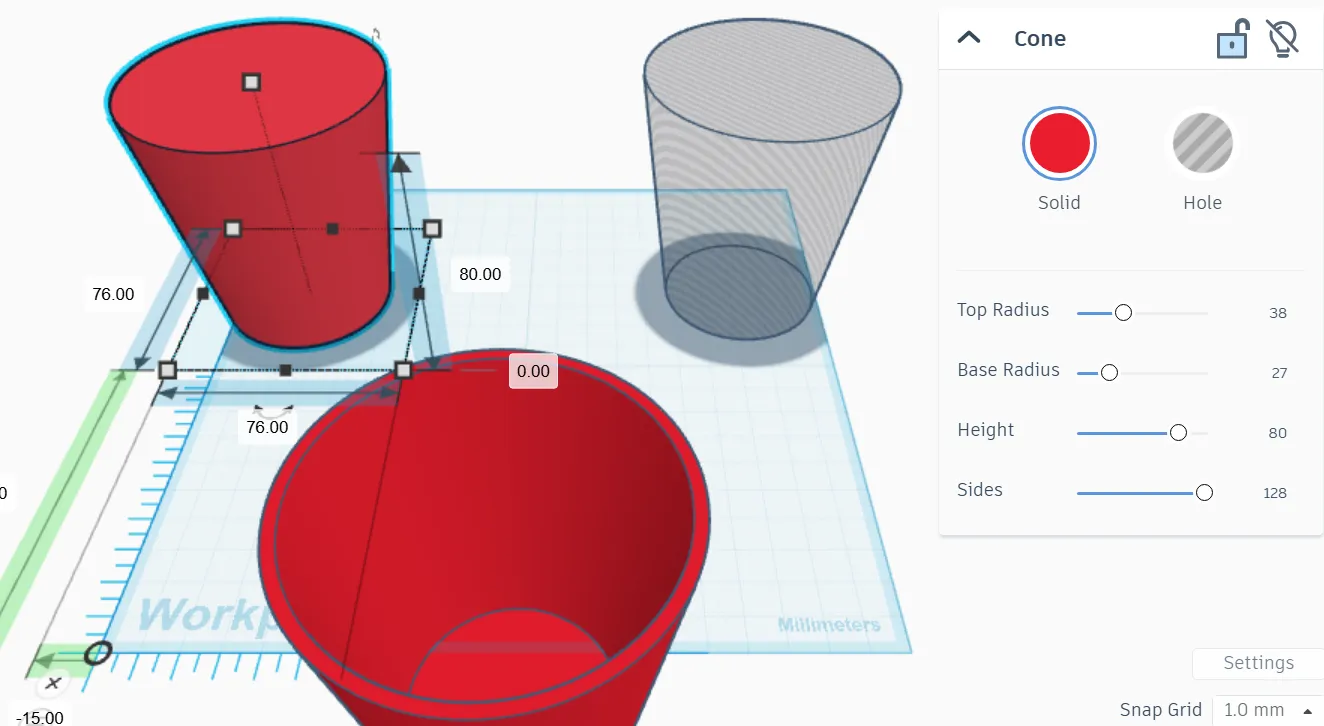The width and height of the screenshot is (1324, 726).
Task: Click the 80.00 height dimension field
Action: pyautogui.click(x=480, y=274)
